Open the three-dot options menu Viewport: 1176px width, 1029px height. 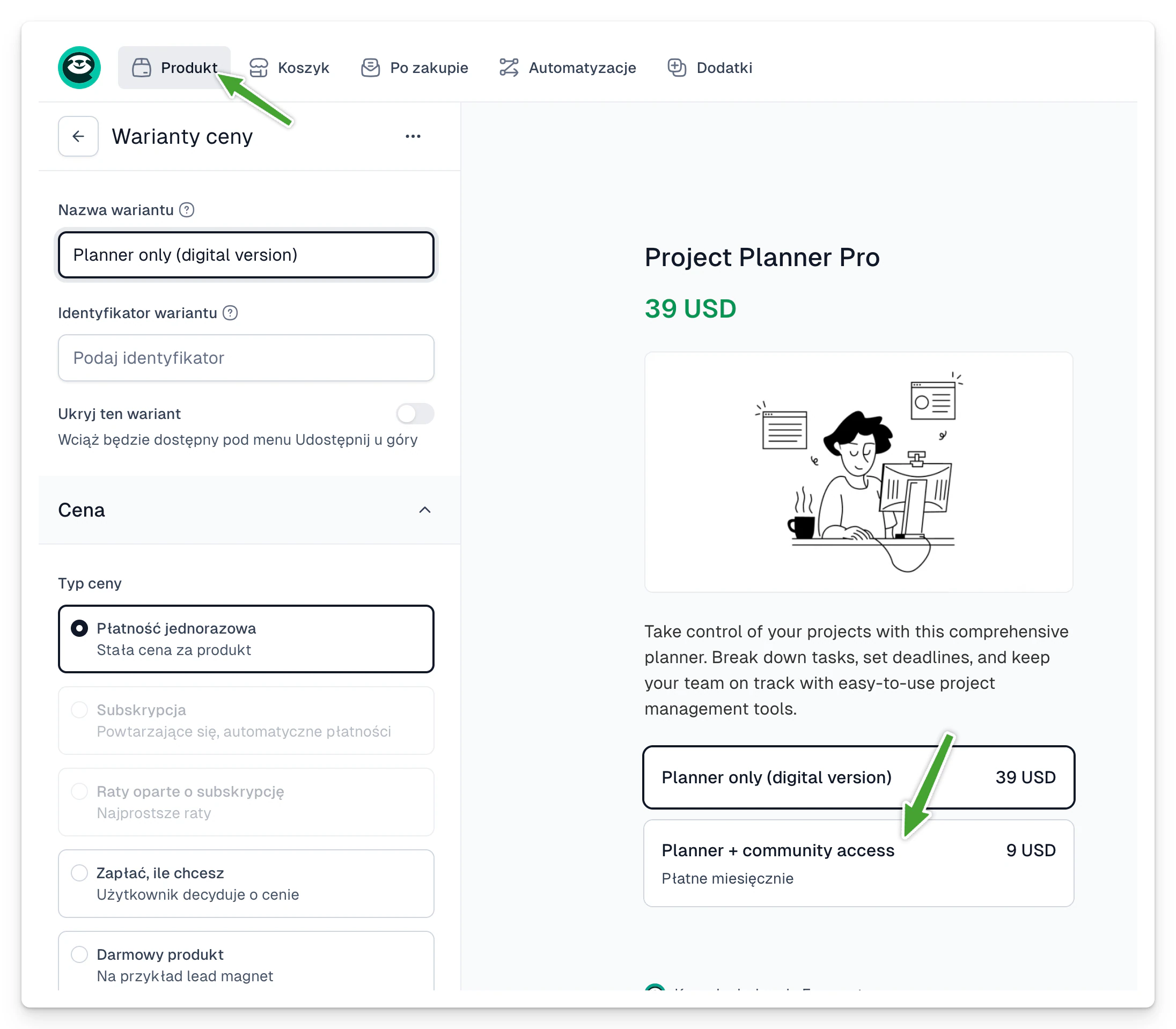[413, 137]
